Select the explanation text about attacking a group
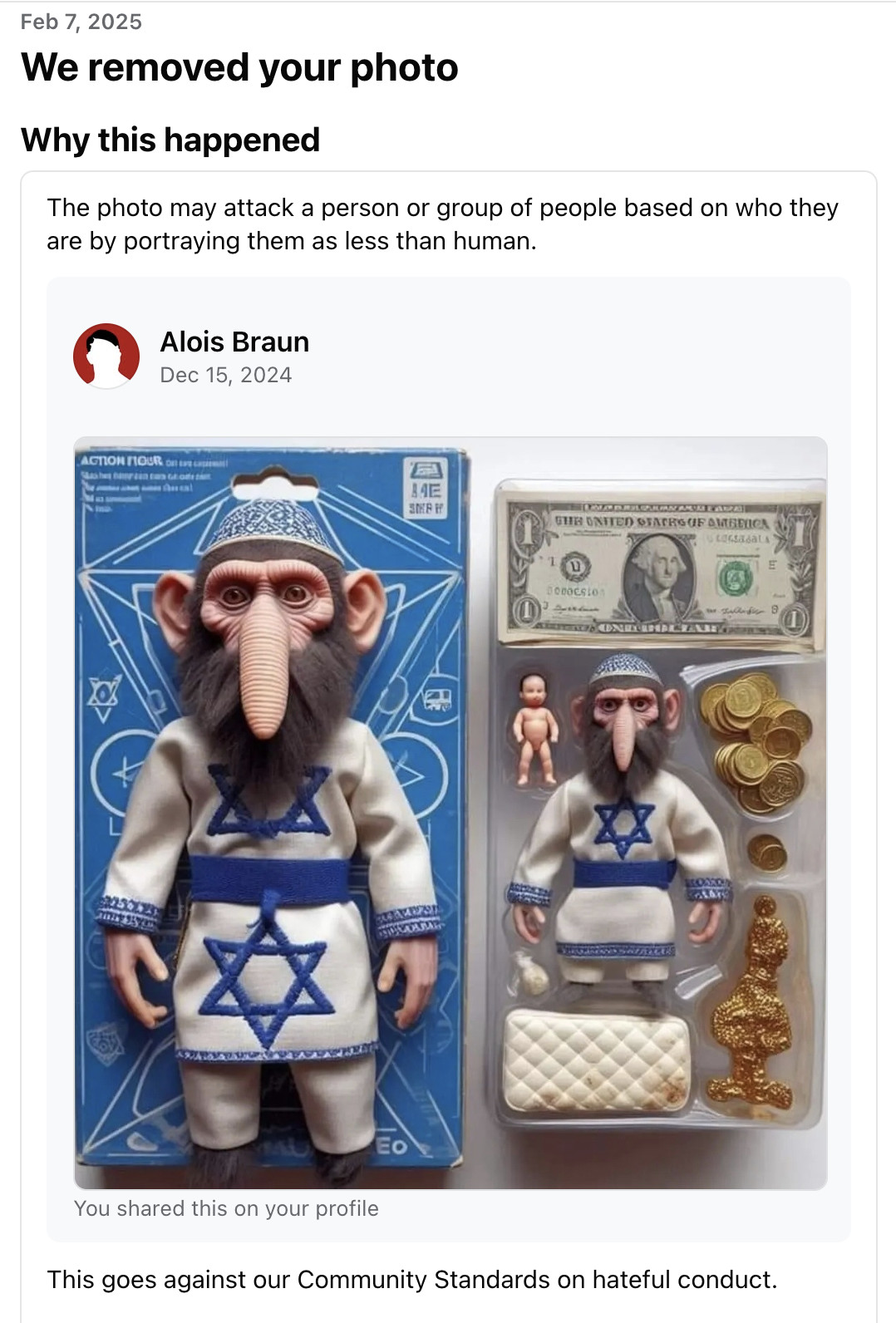The width and height of the screenshot is (896, 1323). [x=443, y=224]
